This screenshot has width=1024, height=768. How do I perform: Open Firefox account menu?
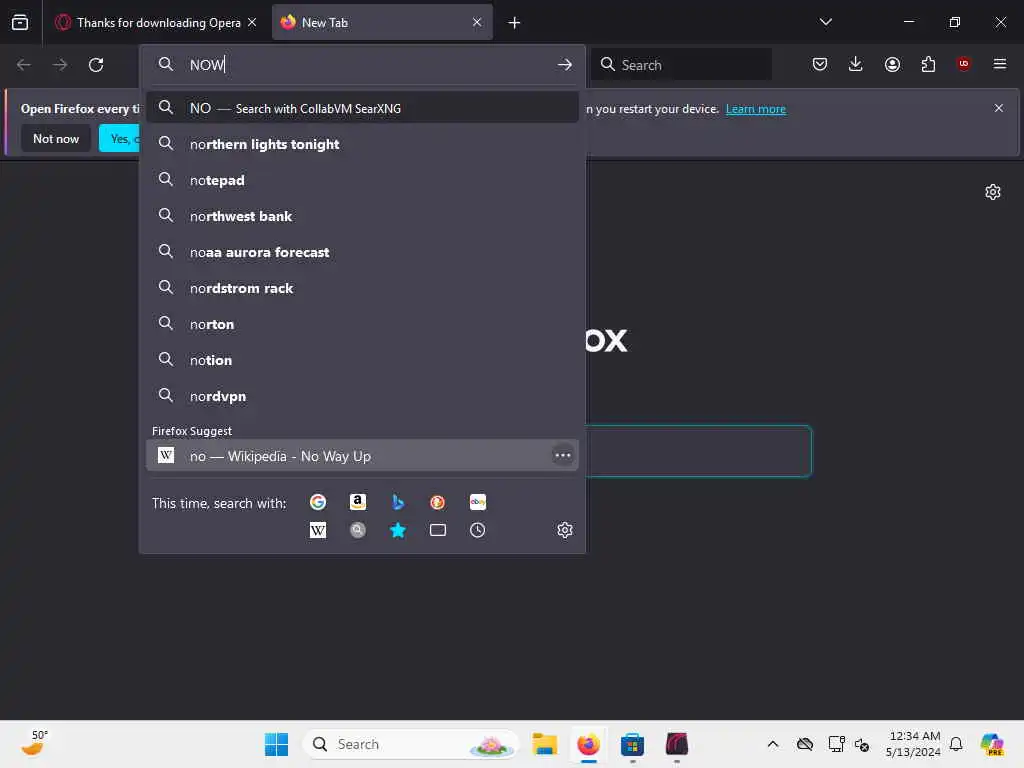coord(892,64)
